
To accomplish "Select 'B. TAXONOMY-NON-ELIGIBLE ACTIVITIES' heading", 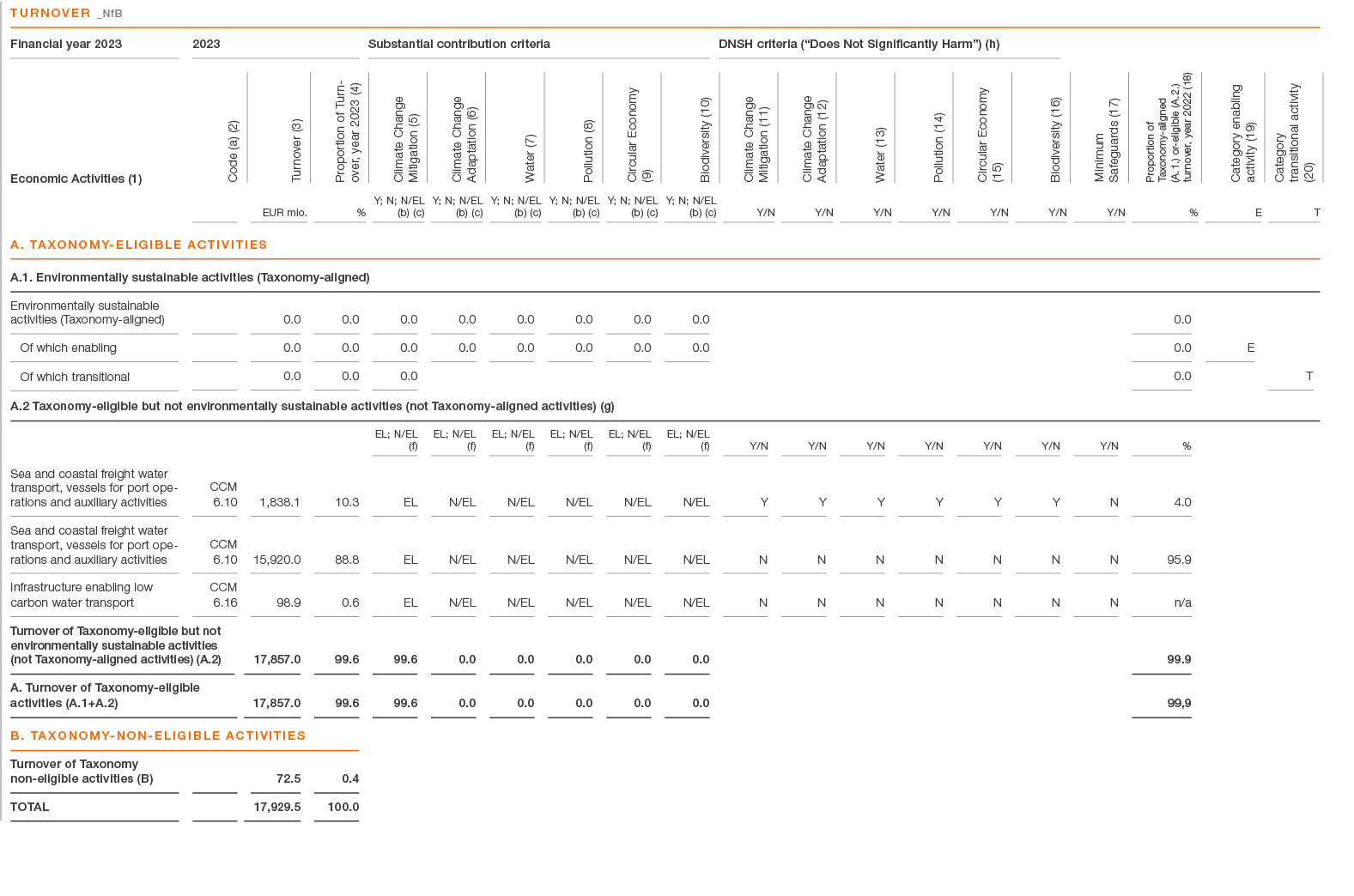I will (158, 736).
